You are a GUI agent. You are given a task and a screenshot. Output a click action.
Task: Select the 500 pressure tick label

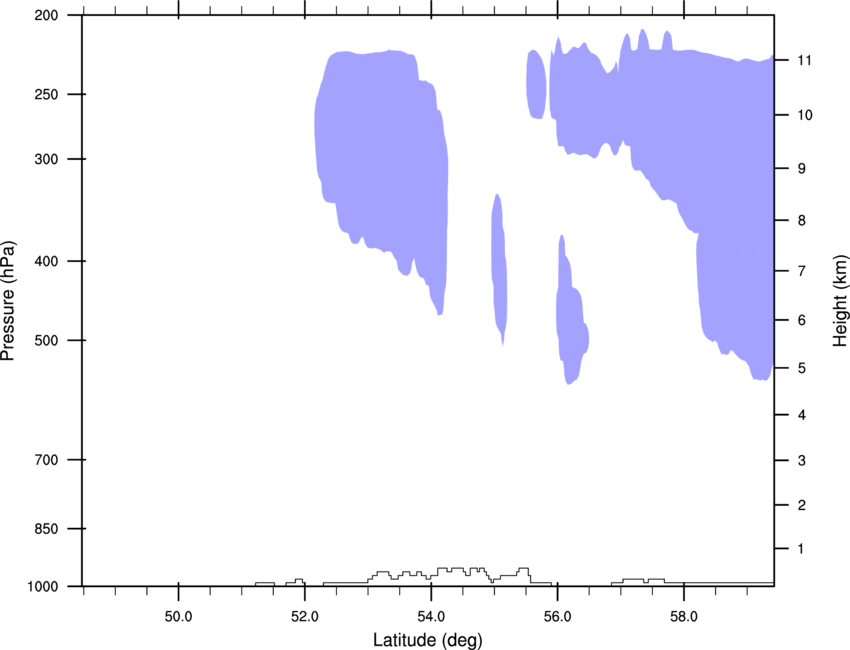pyautogui.click(x=46, y=340)
